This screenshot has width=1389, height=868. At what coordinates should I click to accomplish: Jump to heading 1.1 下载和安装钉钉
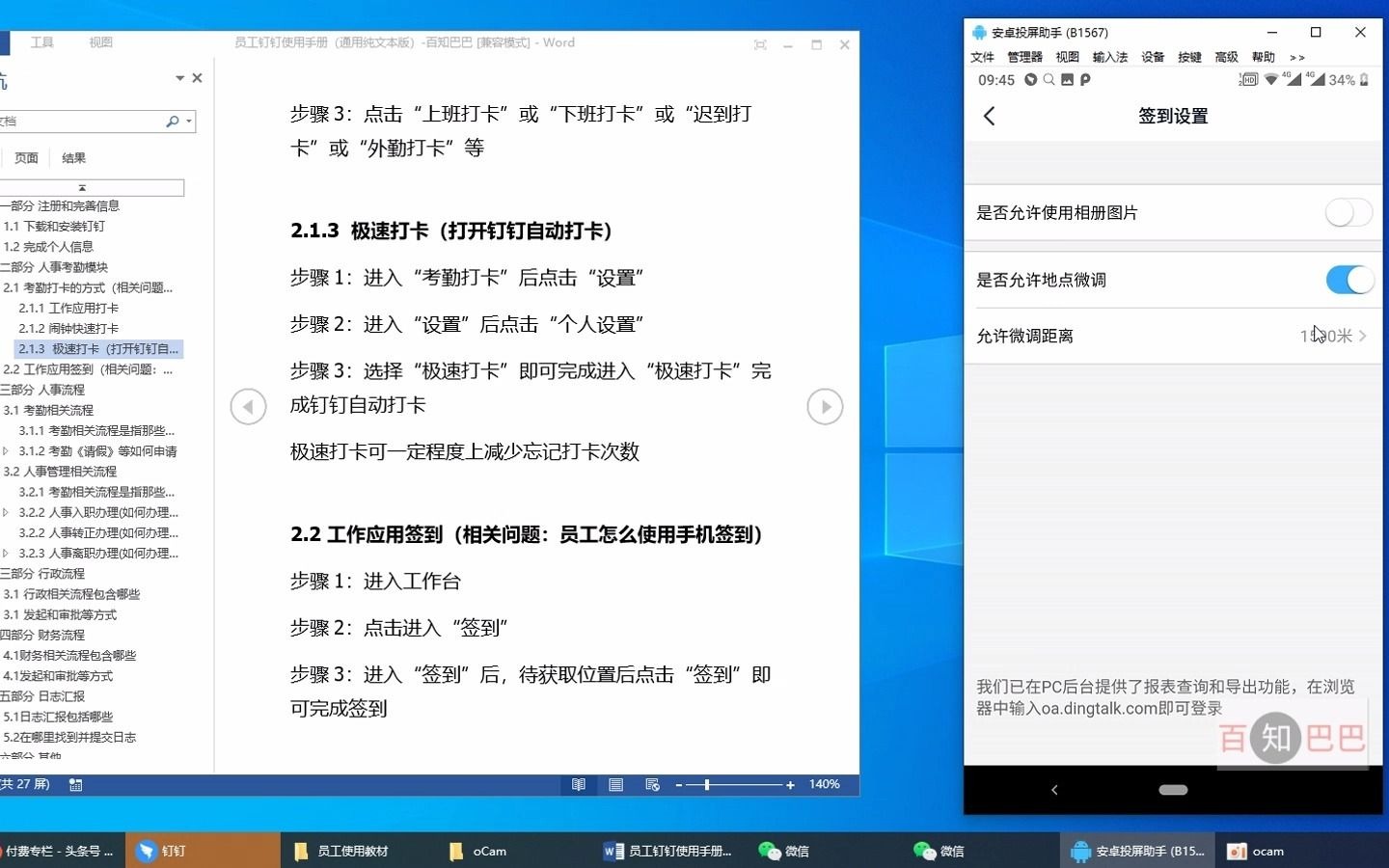click(54, 227)
